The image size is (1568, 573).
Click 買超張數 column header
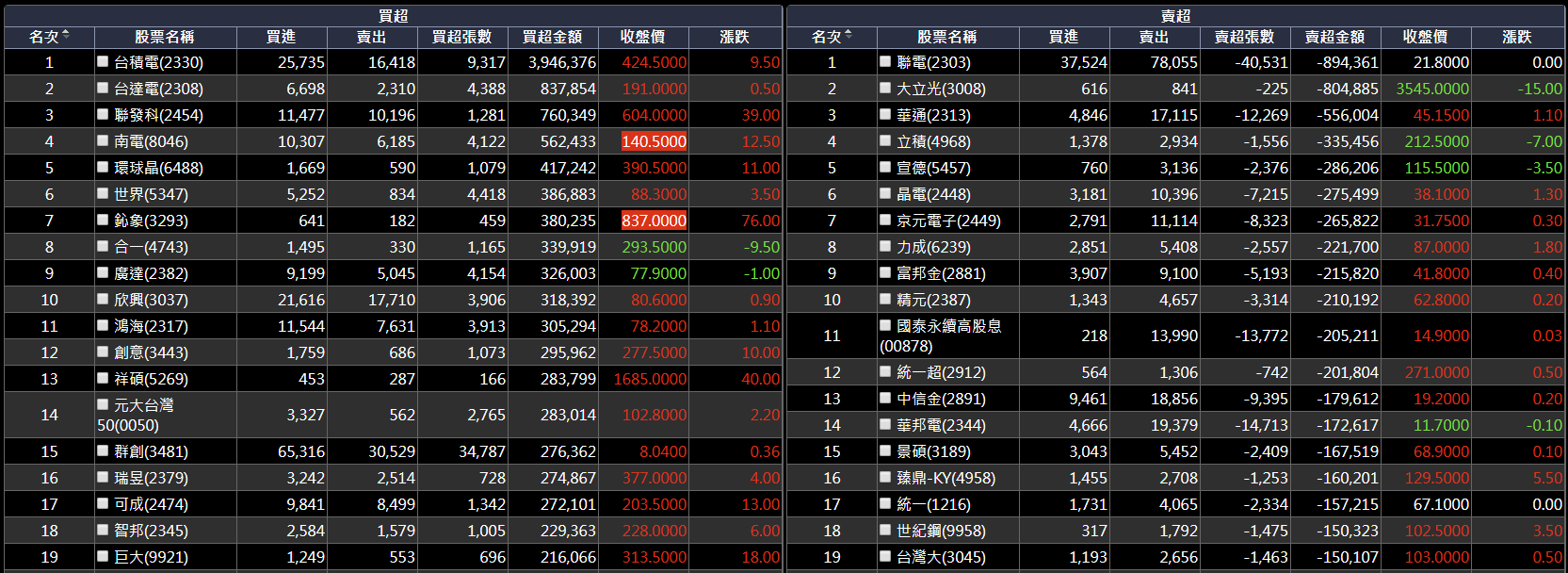[461, 37]
